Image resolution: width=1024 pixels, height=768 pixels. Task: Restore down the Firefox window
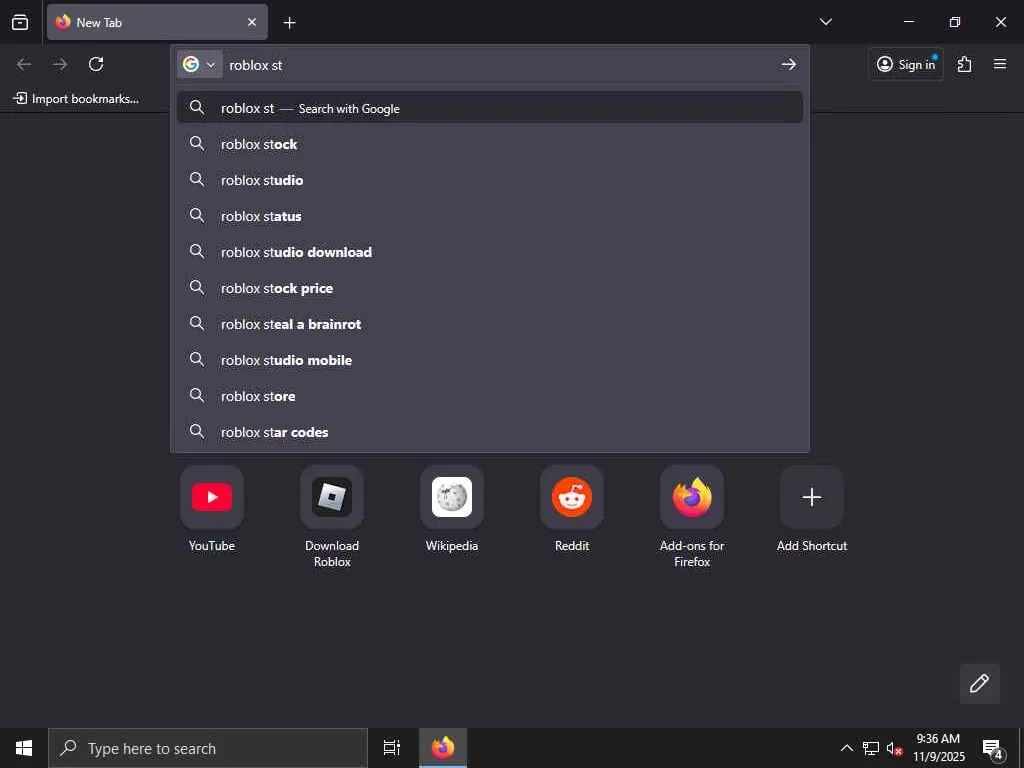(955, 22)
